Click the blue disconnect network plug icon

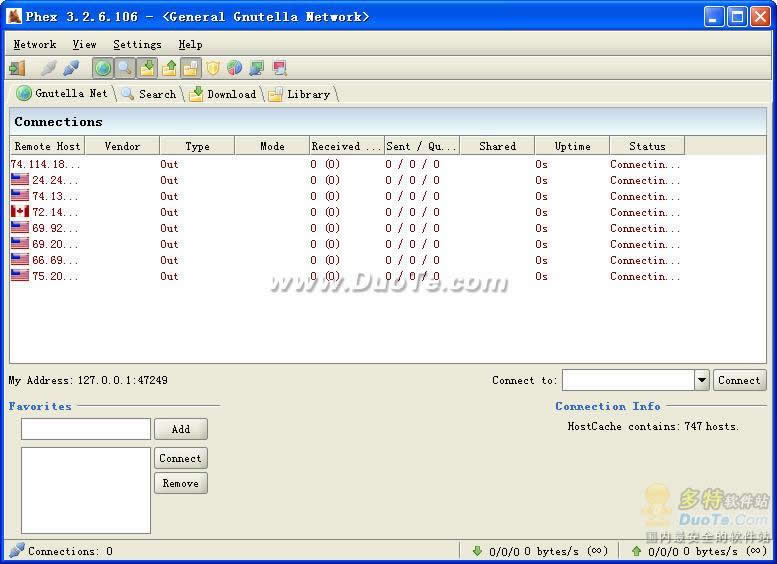pos(71,68)
